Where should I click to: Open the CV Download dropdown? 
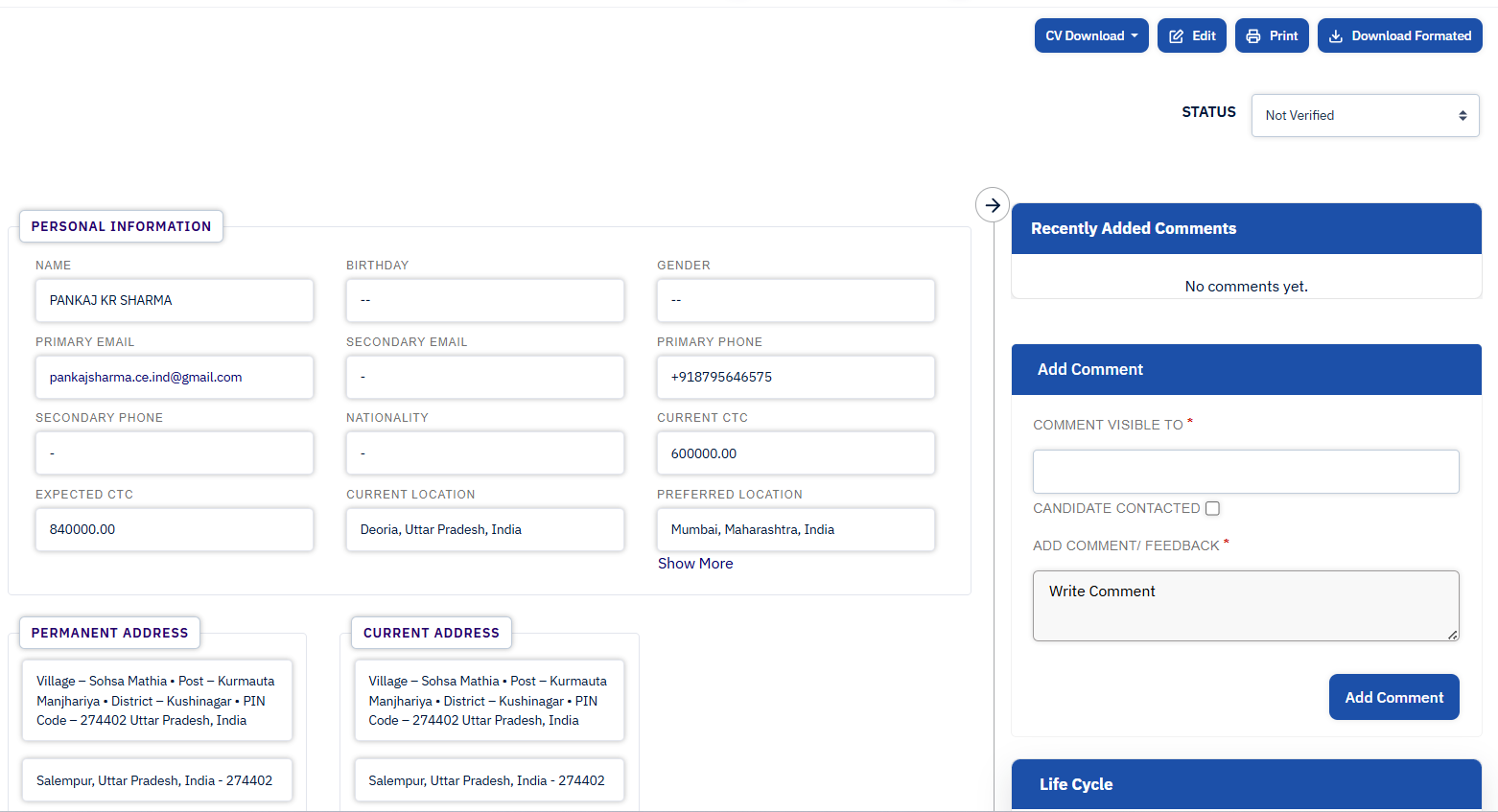1091,35
